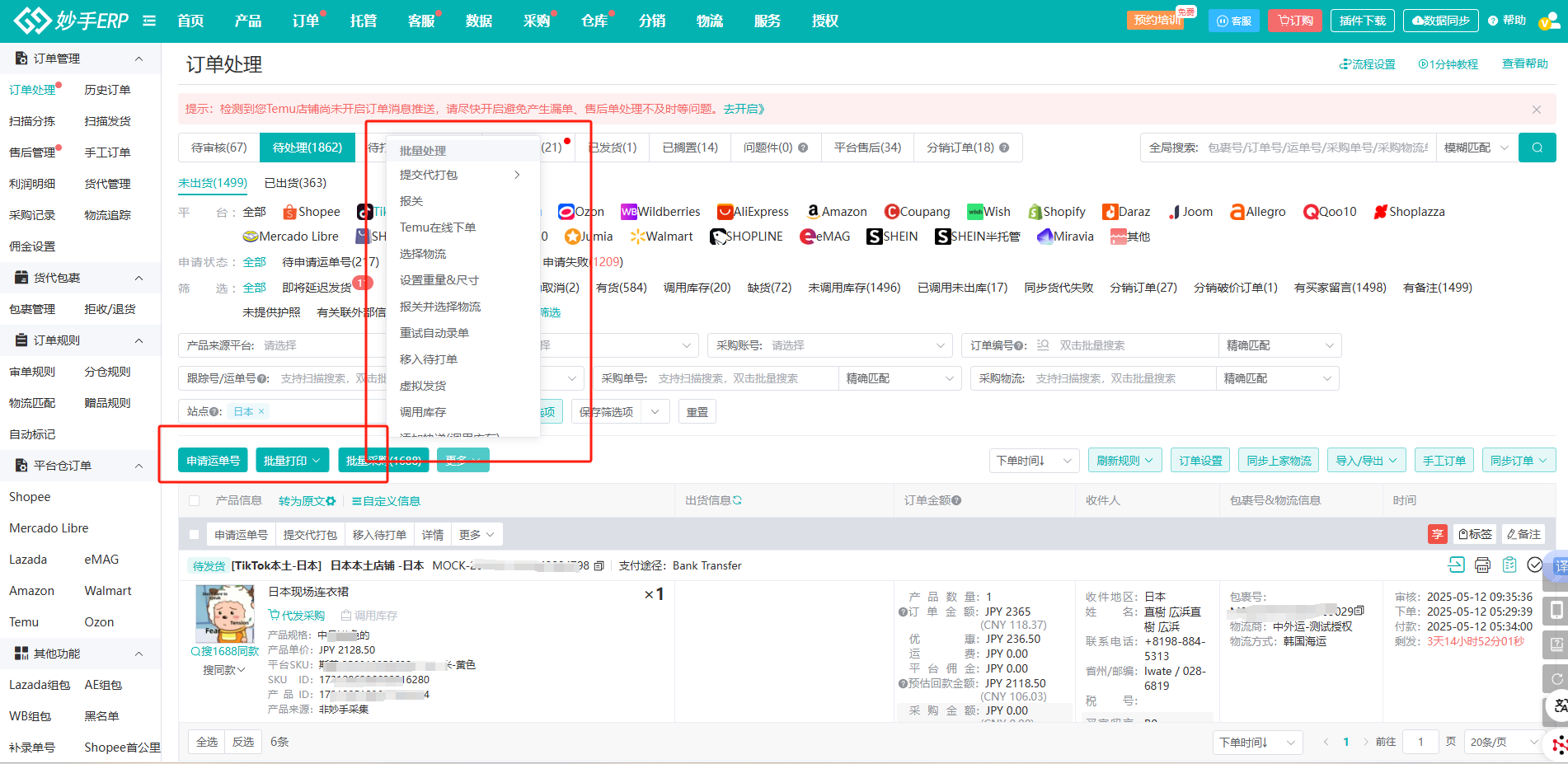Image resolution: width=1568 pixels, height=764 pixels.
Task: Click the print icon on the order row
Action: point(1482,565)
